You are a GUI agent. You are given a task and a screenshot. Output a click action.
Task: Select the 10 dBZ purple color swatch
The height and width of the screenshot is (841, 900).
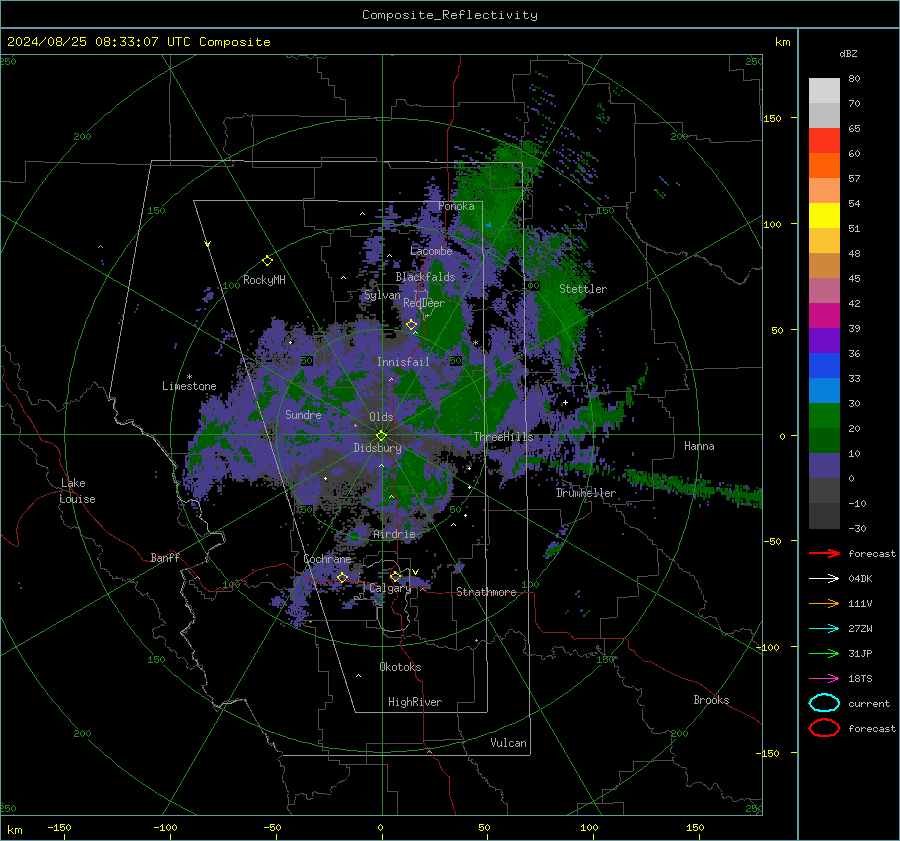824,465
